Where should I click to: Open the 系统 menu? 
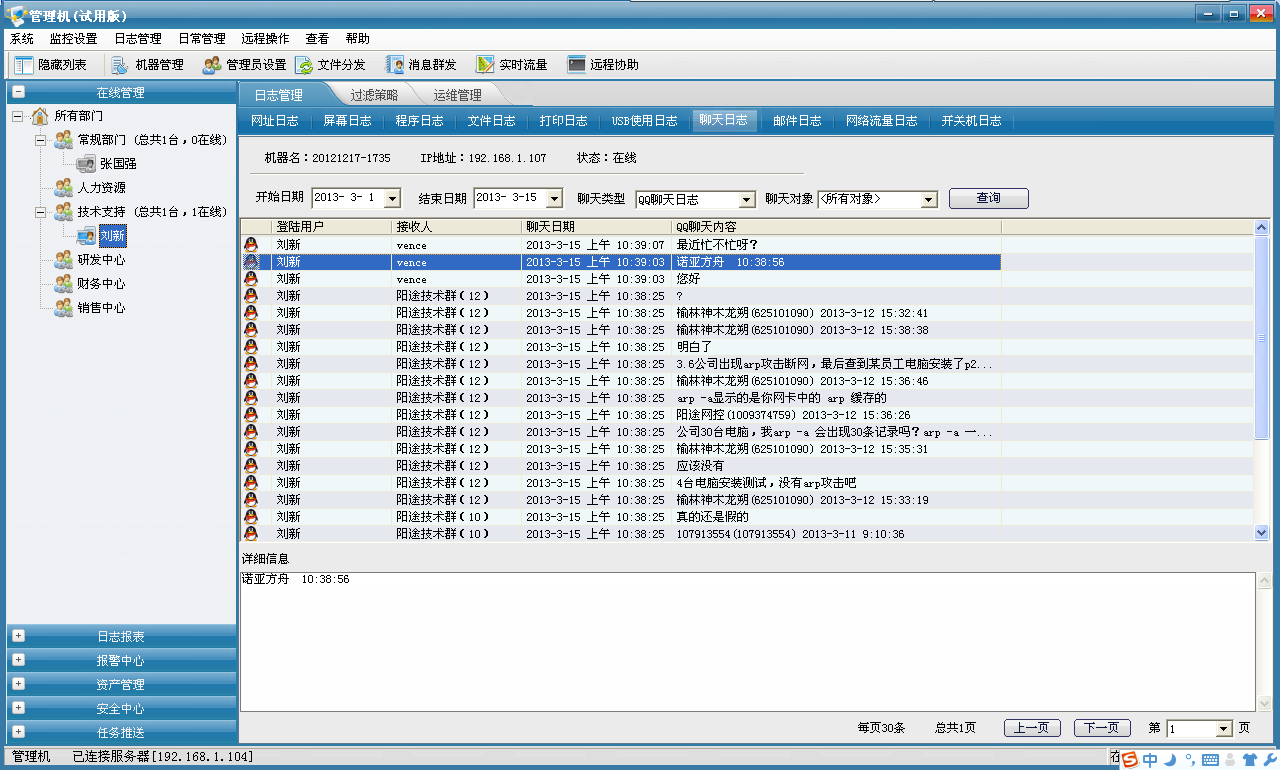pos(22,39)
